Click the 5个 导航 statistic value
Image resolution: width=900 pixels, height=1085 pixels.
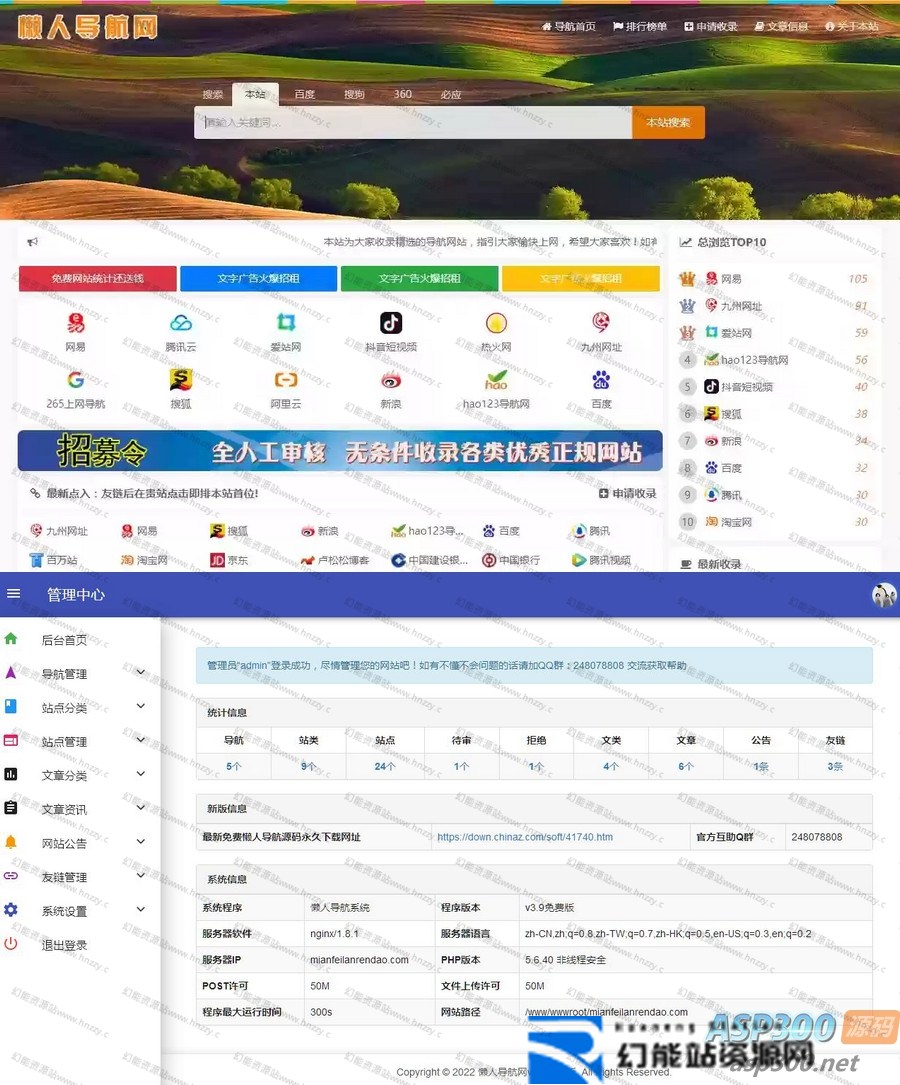pos(234,766)
